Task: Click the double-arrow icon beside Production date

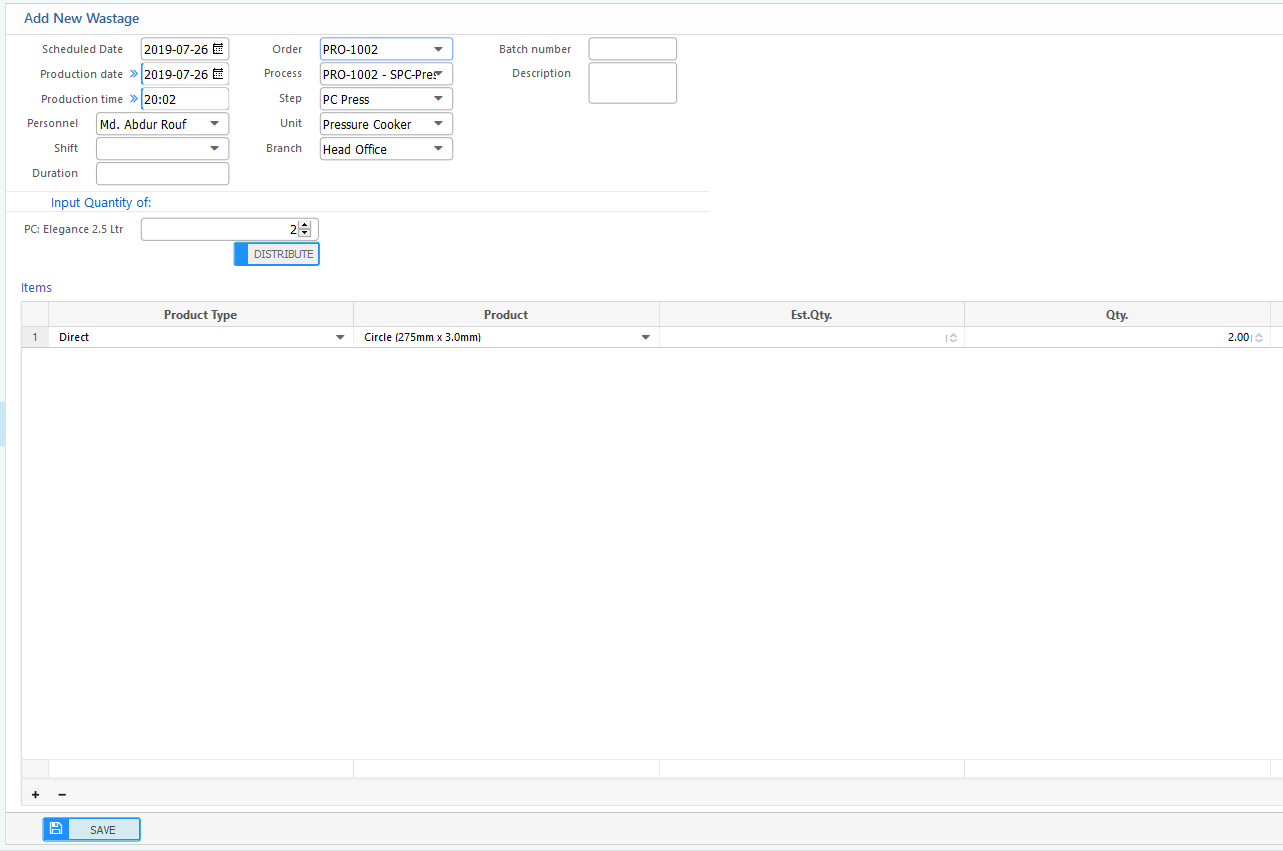Action: pos(134,74)
